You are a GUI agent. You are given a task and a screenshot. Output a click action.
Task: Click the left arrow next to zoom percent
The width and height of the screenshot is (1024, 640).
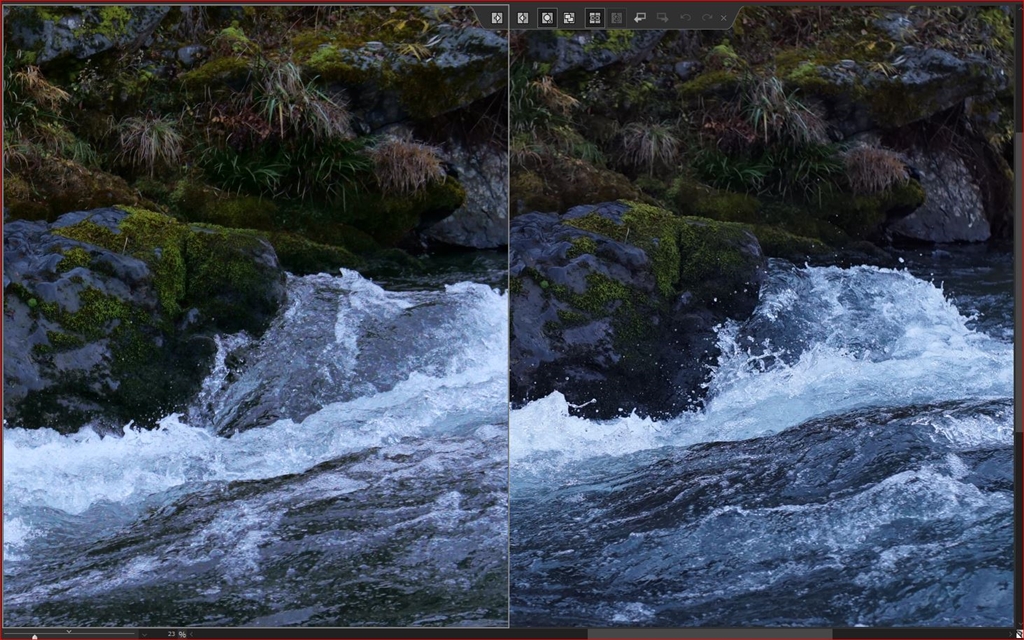(x=191, y=634)
